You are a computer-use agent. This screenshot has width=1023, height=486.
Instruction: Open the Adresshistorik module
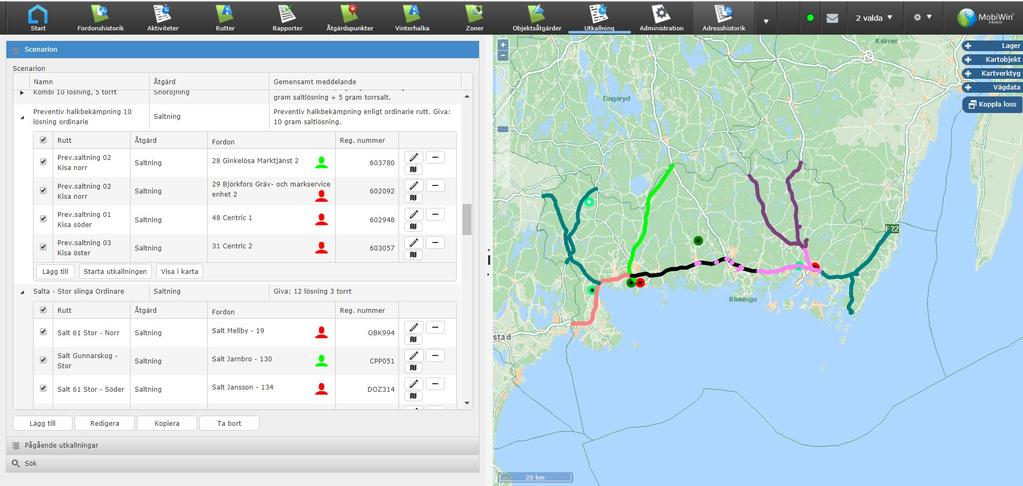click(x=724, y=18)
